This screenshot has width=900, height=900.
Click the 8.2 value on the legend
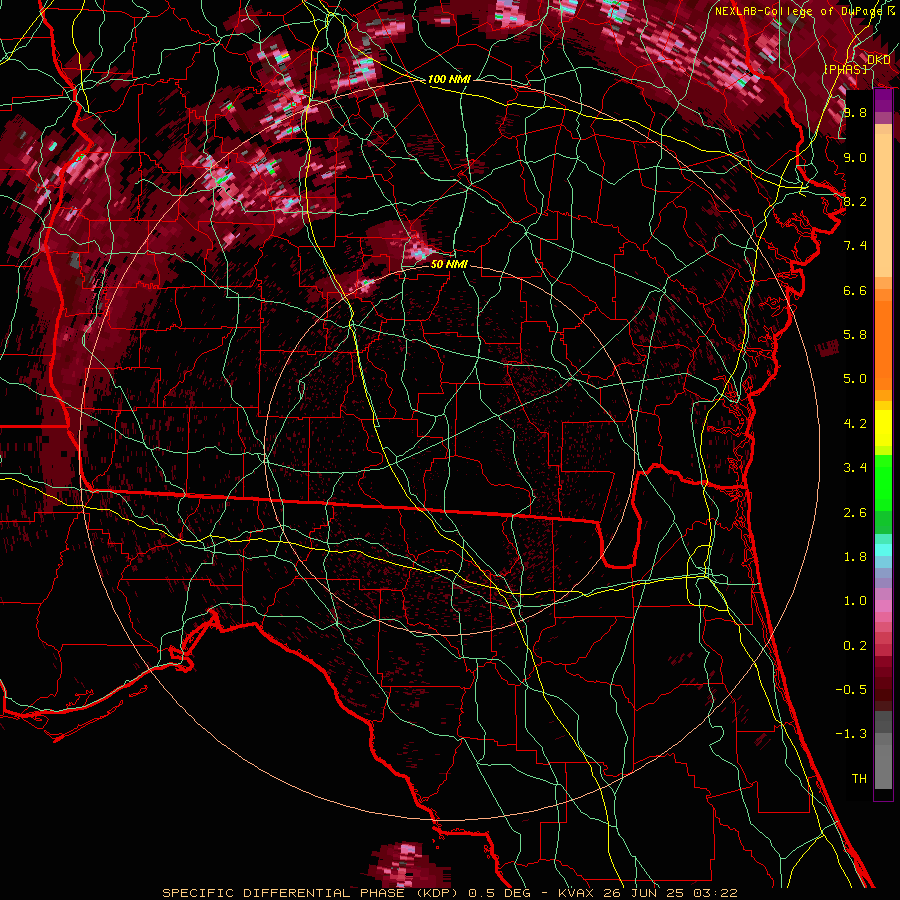pos(855,201)
